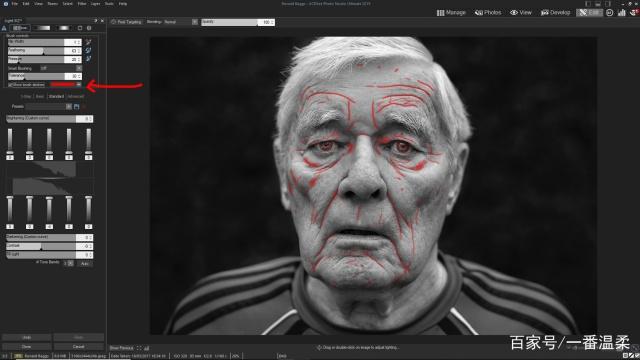This screenshot has height=360, width=640.
Task: Click the Done button
Action: tap(27, 347)
